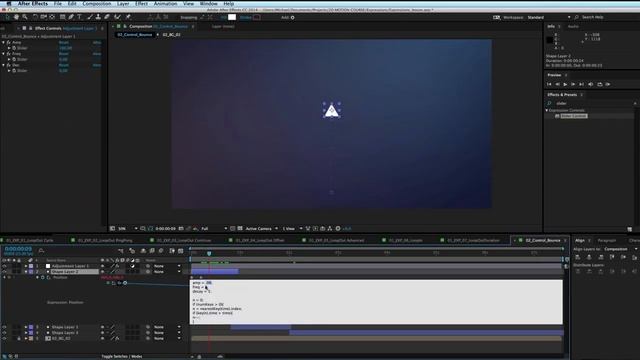Mute audio in Preview panel
This screenshot has width=640, height=360.
[591, 84]
